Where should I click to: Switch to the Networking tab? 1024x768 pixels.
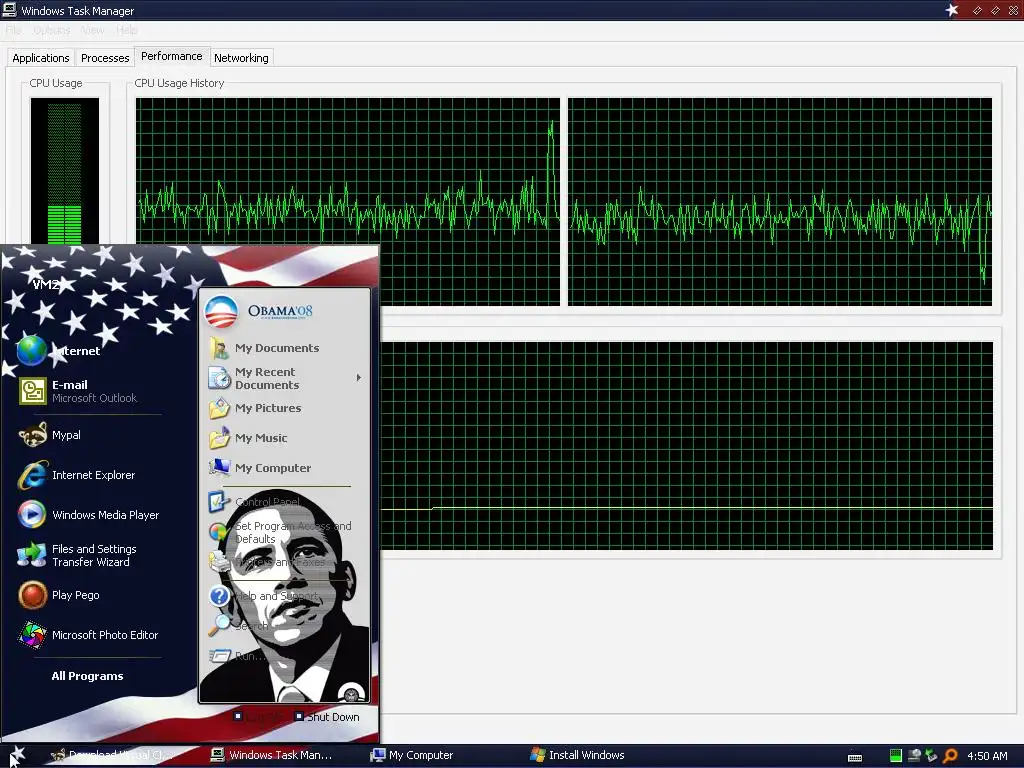241,57
